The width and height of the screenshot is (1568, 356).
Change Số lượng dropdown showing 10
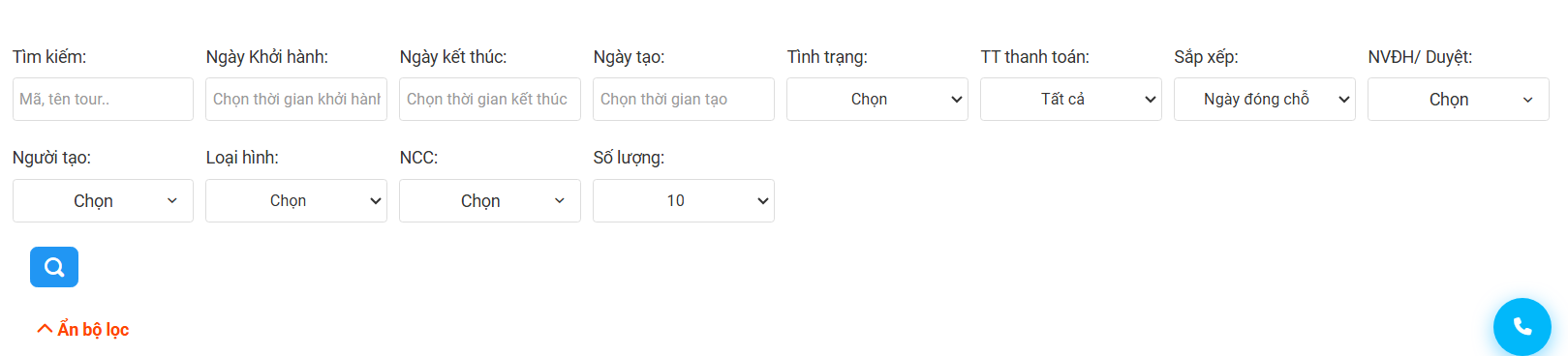[x=684, y=200]
